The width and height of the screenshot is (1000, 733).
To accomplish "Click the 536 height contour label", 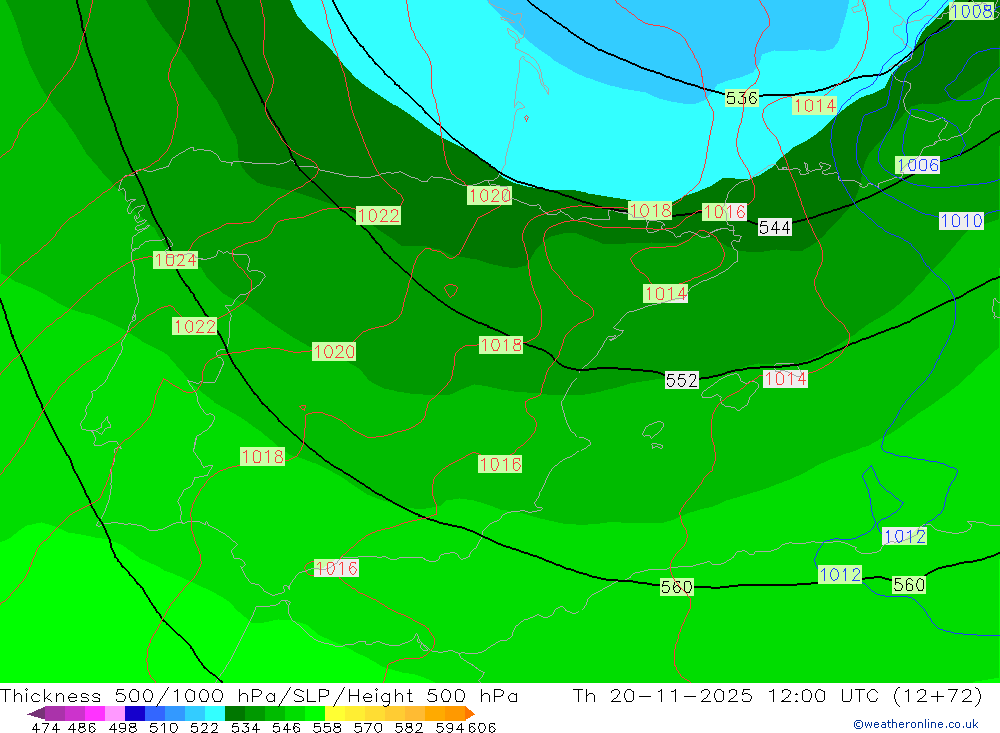I will click(742, 98).
